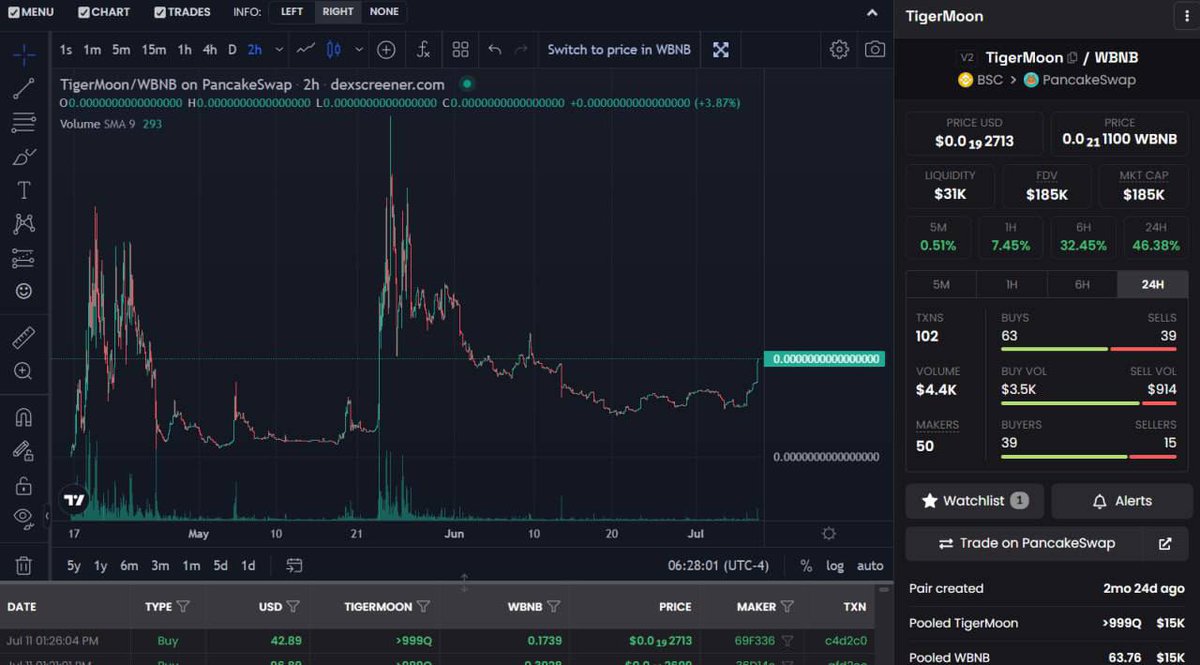Select the crosshair cursor tool
The image size is (1200, 665).
[x=24, y=54]
